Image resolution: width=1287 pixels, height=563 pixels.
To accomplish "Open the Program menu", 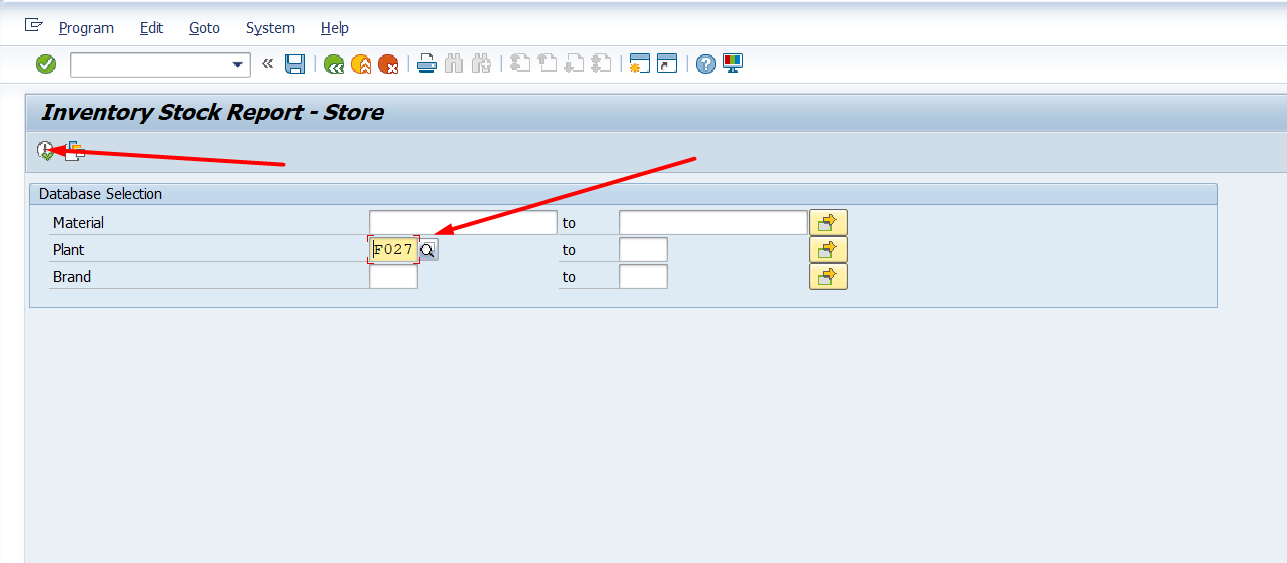I will 86,28.
